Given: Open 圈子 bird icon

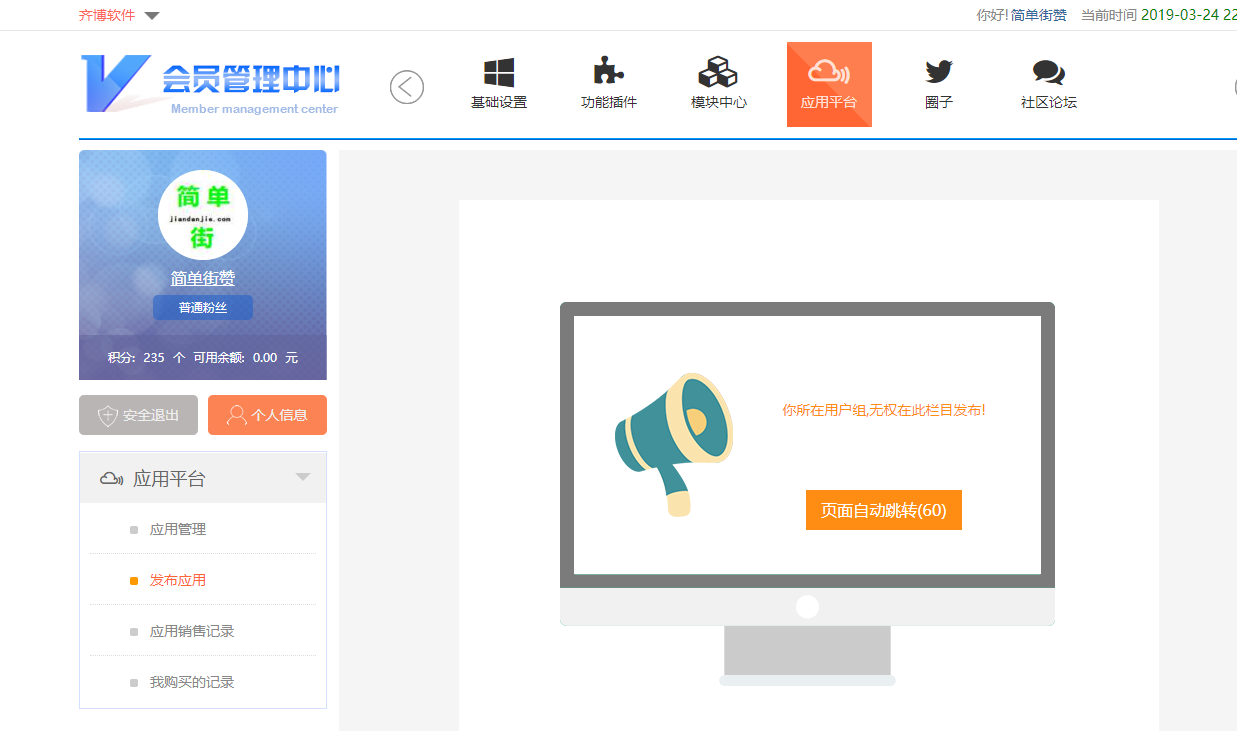Looking at the screenshot, I should [x=938, y=72].
